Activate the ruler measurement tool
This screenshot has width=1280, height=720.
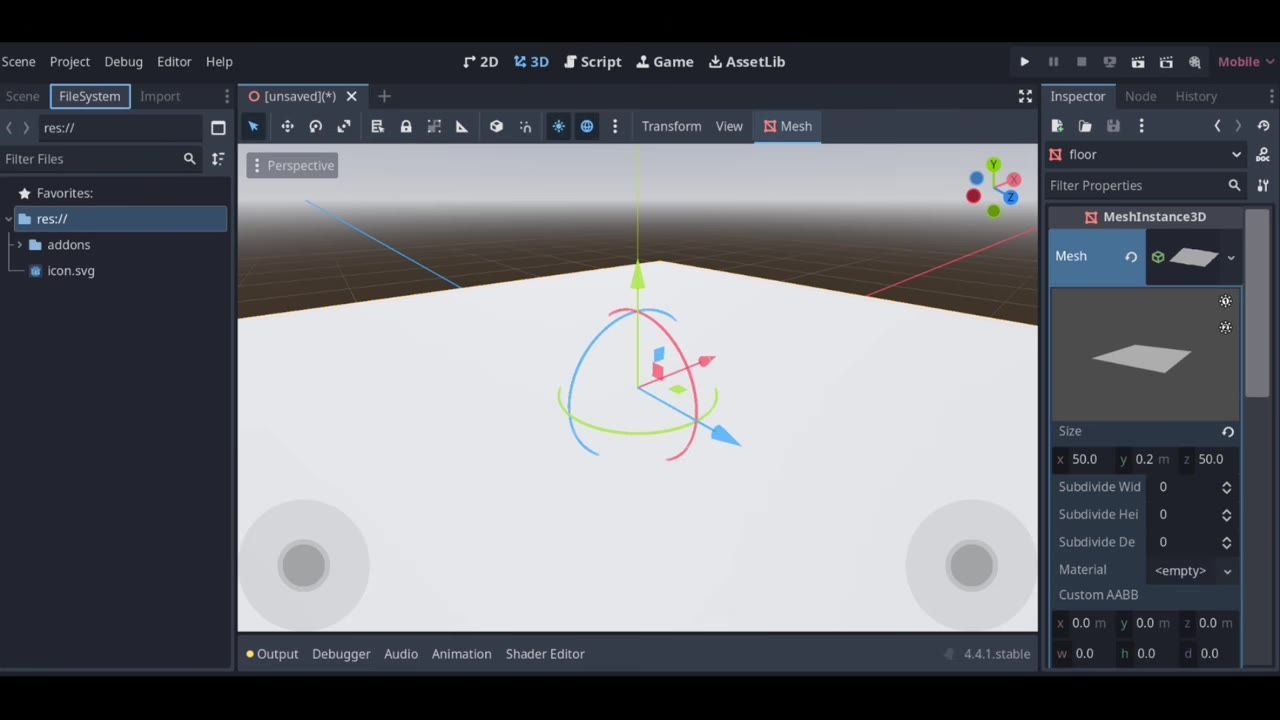[x=462, y=126]
